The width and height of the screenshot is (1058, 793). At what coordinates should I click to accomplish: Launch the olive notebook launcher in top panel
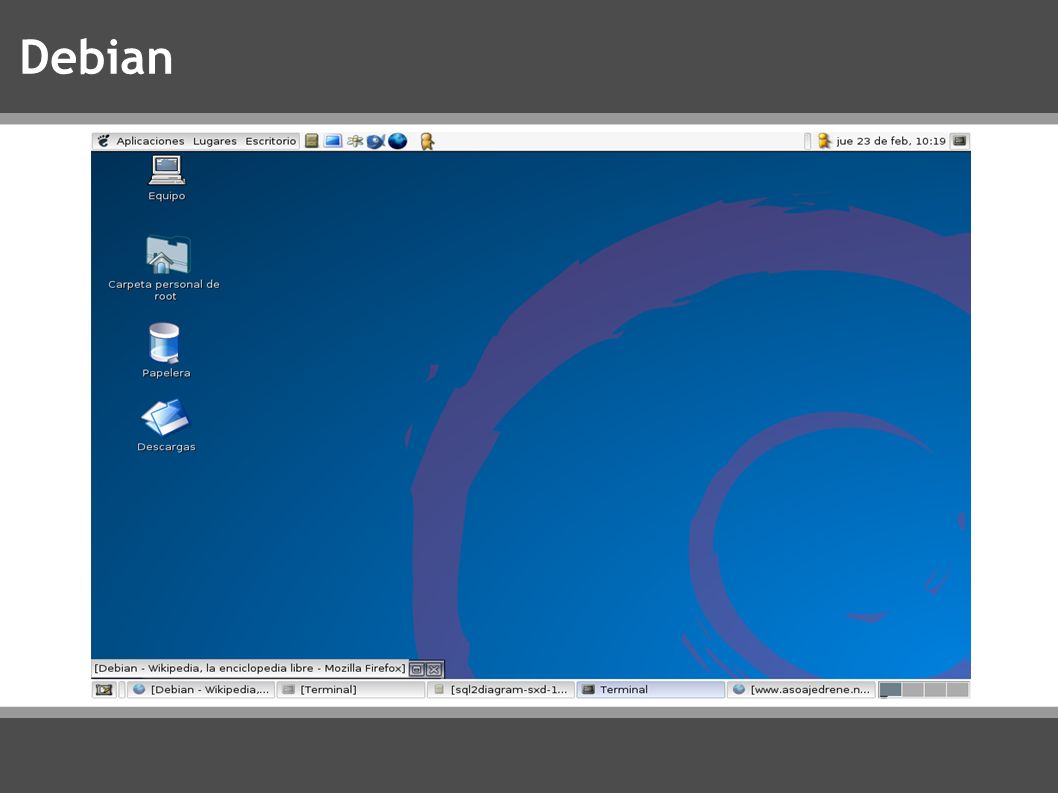(311, 141)
